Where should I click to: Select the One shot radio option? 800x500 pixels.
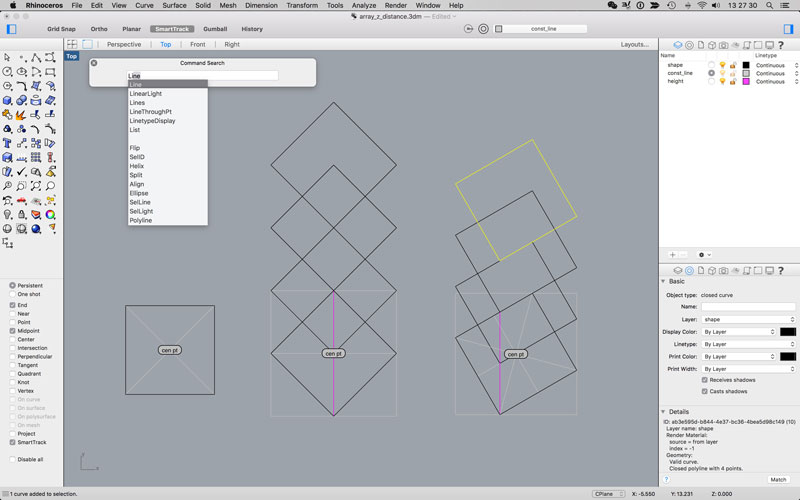(12, 294)
